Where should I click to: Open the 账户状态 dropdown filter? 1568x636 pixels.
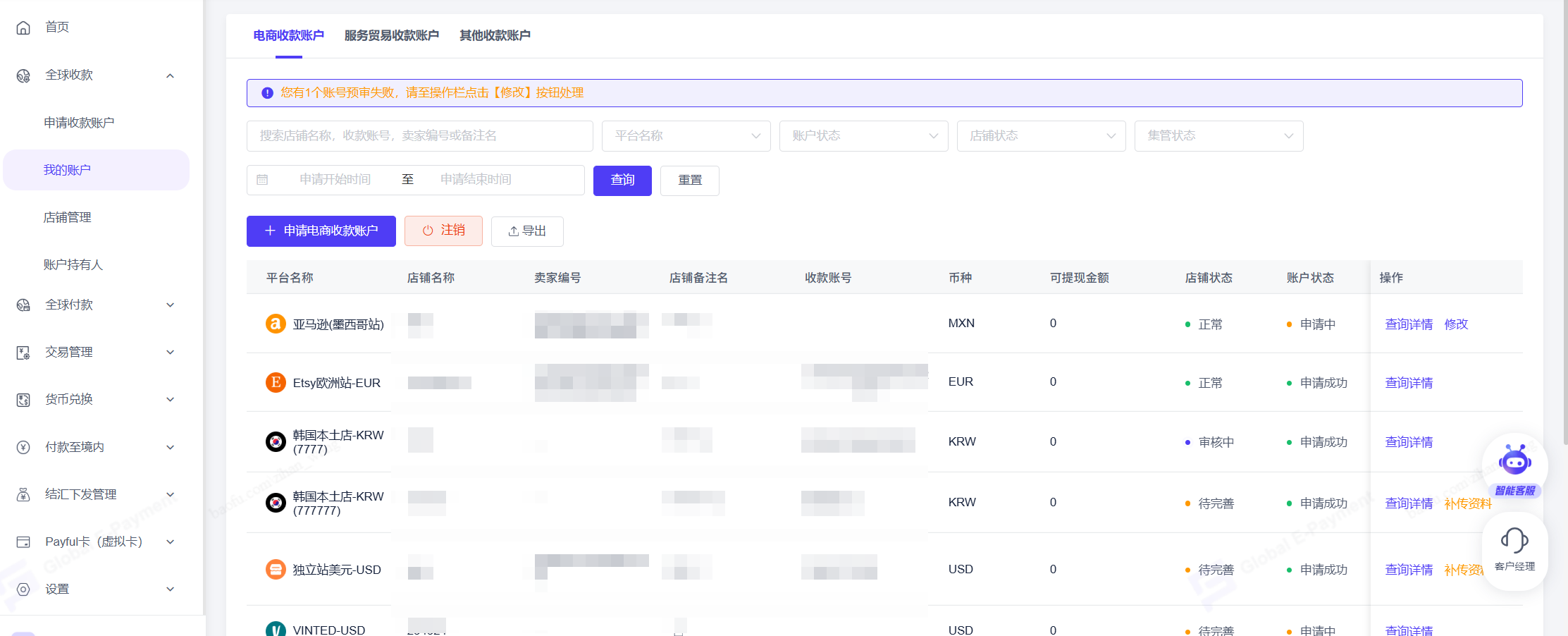tap(863, 136)
